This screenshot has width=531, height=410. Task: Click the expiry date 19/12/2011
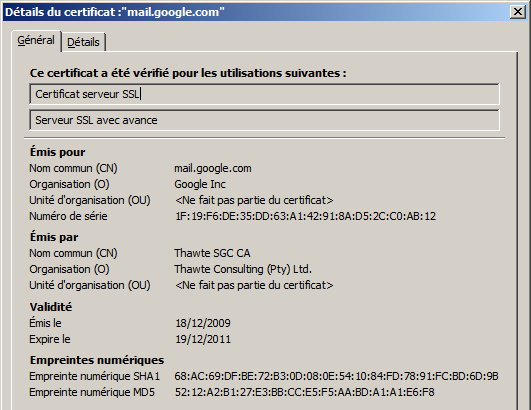(203, 339)
